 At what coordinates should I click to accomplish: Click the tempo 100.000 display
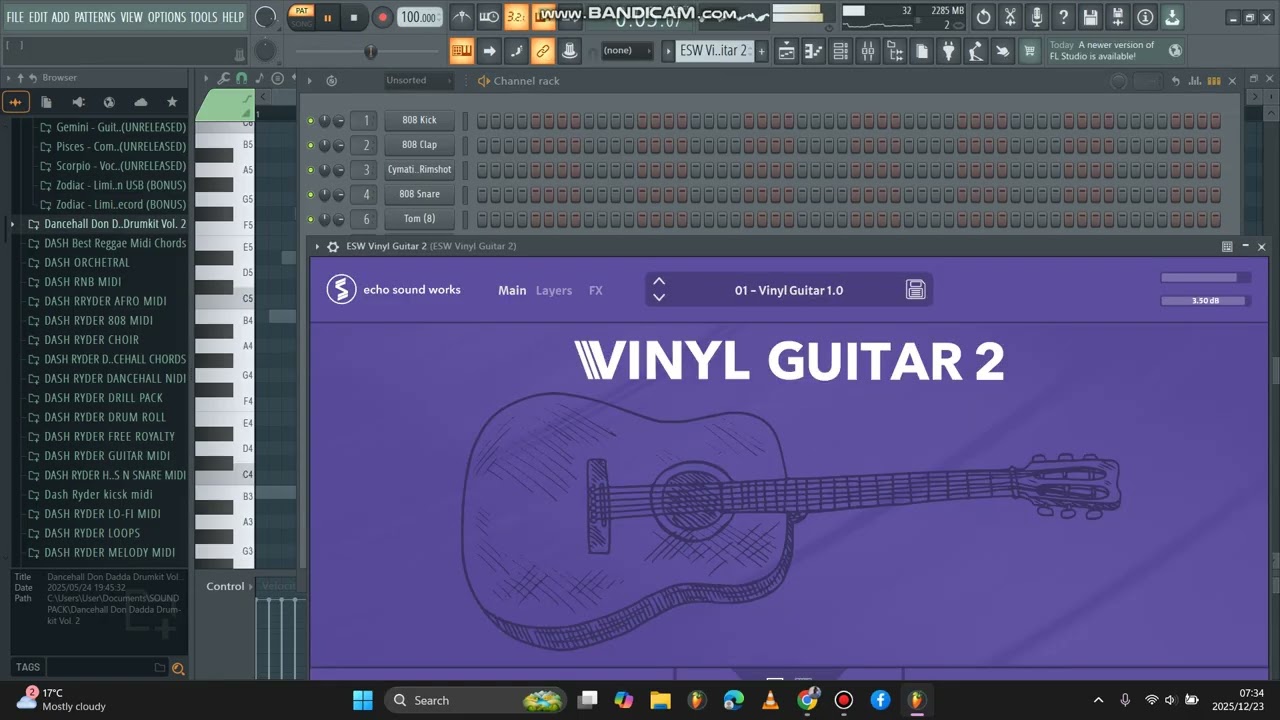click(419, 17)
